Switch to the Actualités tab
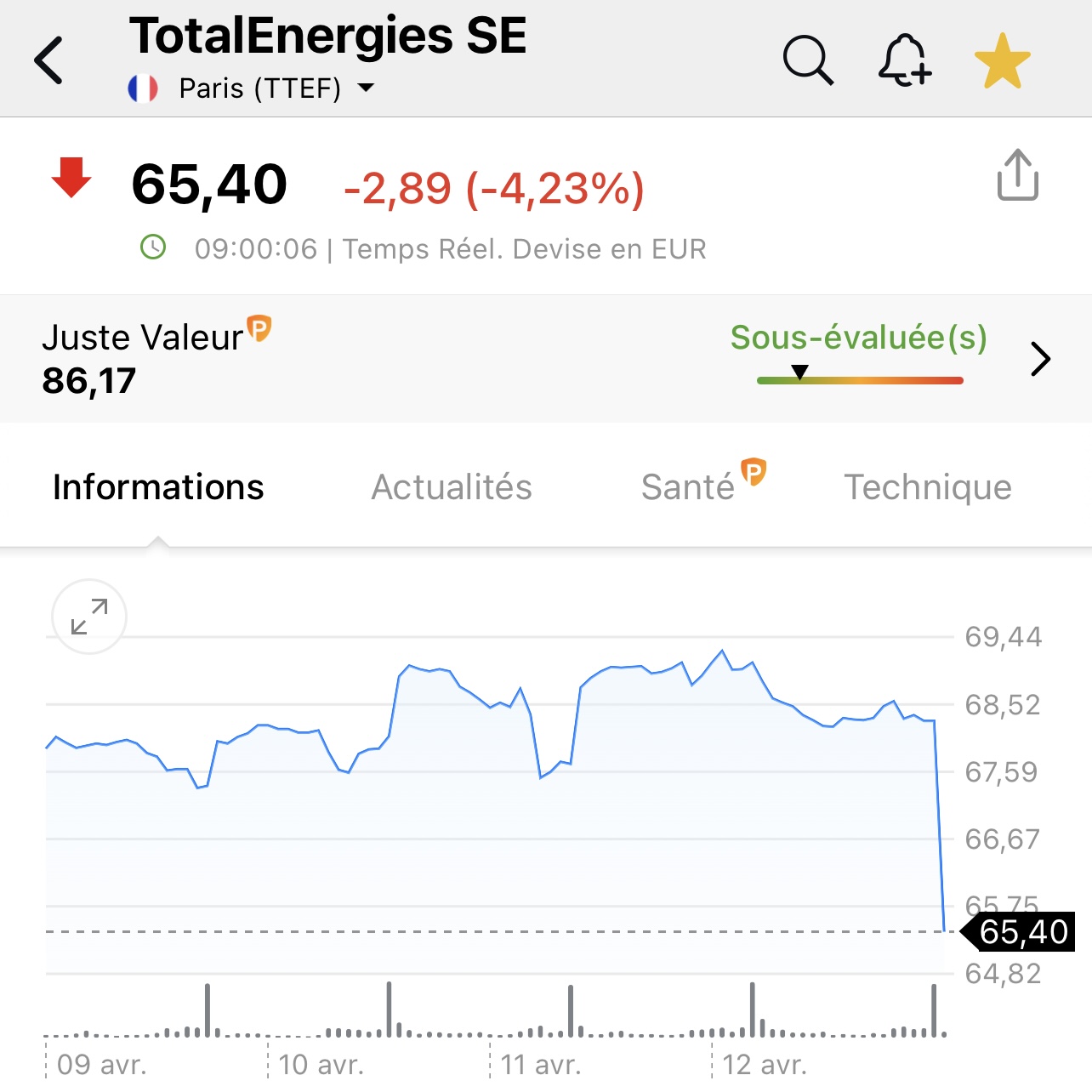The image size is (1092, 1092). tap(452, 487)
